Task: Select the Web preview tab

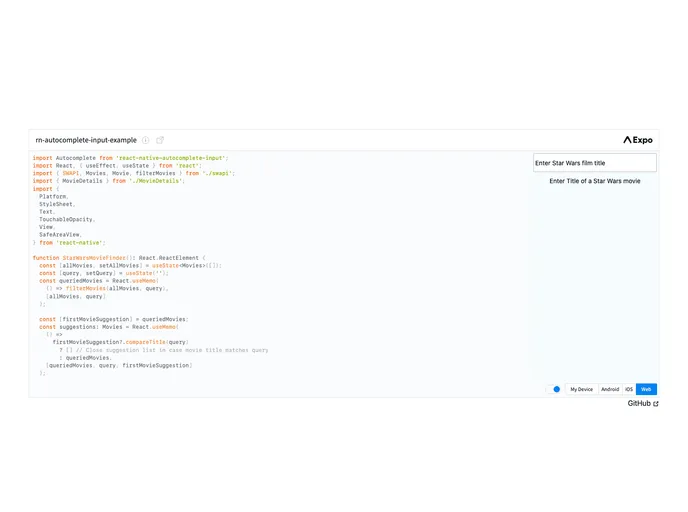Action: pyautogui.click(x=646, y=389)
